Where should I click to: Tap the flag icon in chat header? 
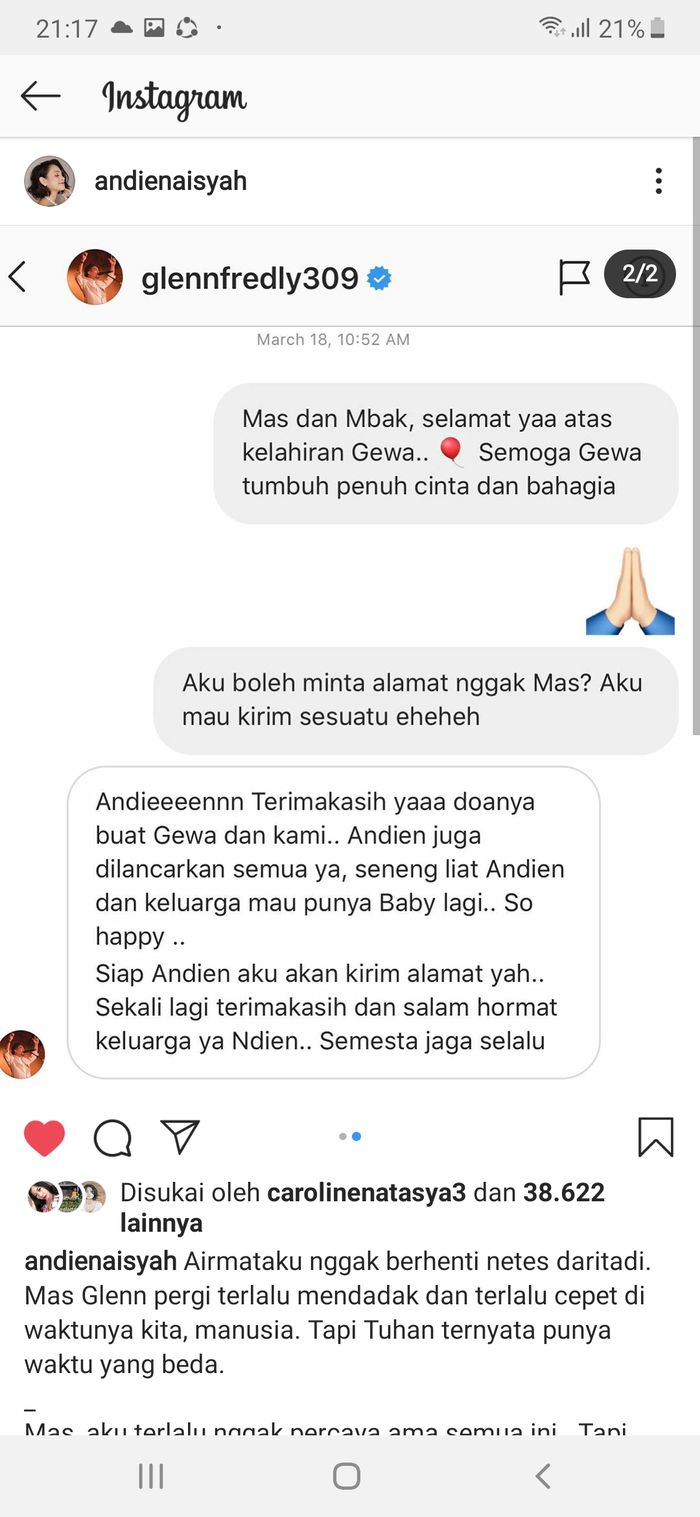574,277
